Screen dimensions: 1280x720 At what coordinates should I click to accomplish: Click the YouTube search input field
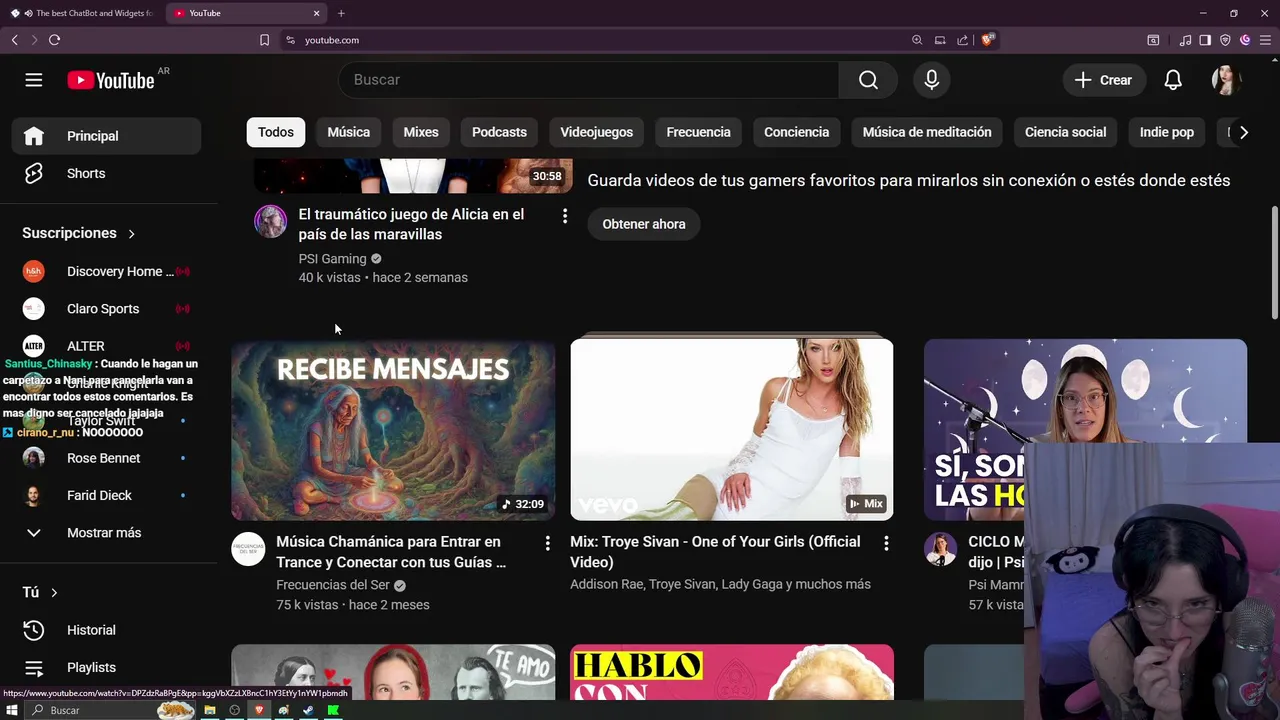click(x=589, y=80)
